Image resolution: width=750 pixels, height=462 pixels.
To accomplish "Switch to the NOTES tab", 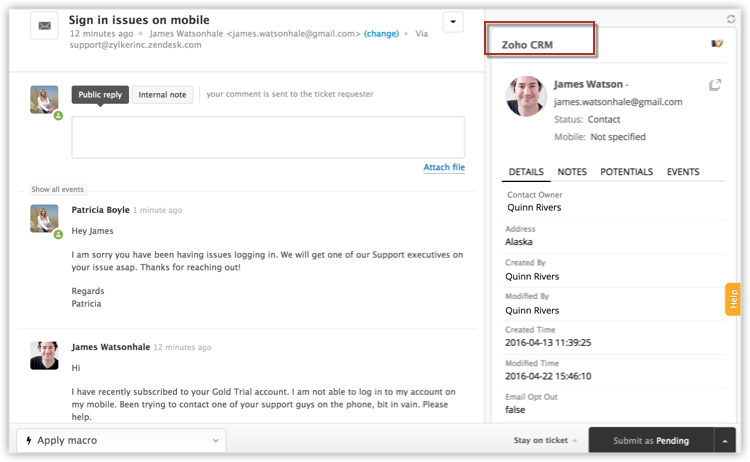I will pyautogui.click(x=572, y=172).
